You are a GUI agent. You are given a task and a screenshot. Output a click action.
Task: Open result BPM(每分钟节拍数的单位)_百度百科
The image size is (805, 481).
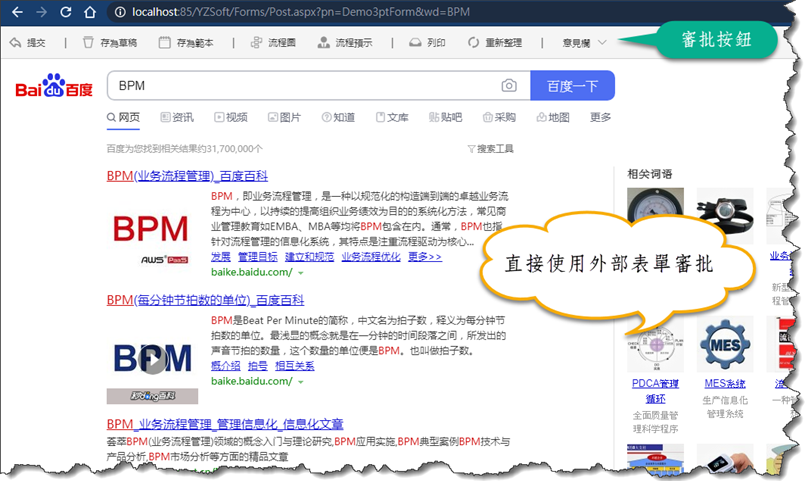click(x=205, y=300)
